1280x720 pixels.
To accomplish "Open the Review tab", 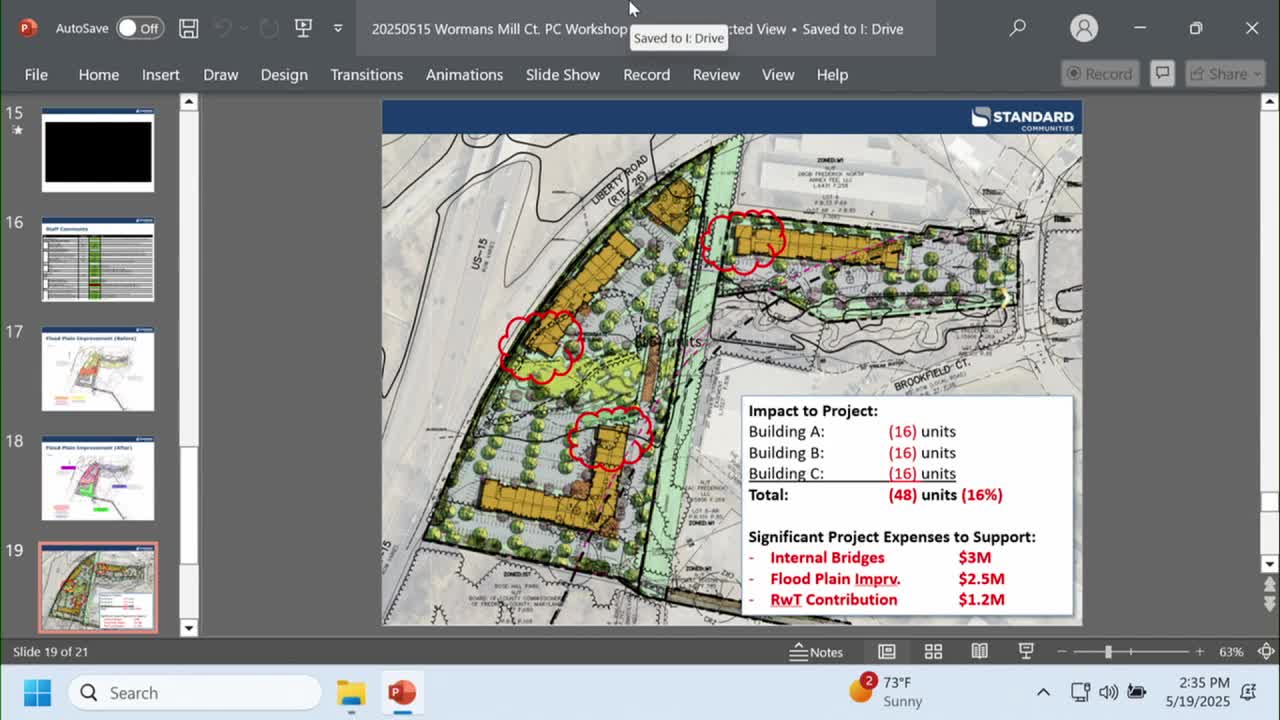I will click(x=716, y=74).
